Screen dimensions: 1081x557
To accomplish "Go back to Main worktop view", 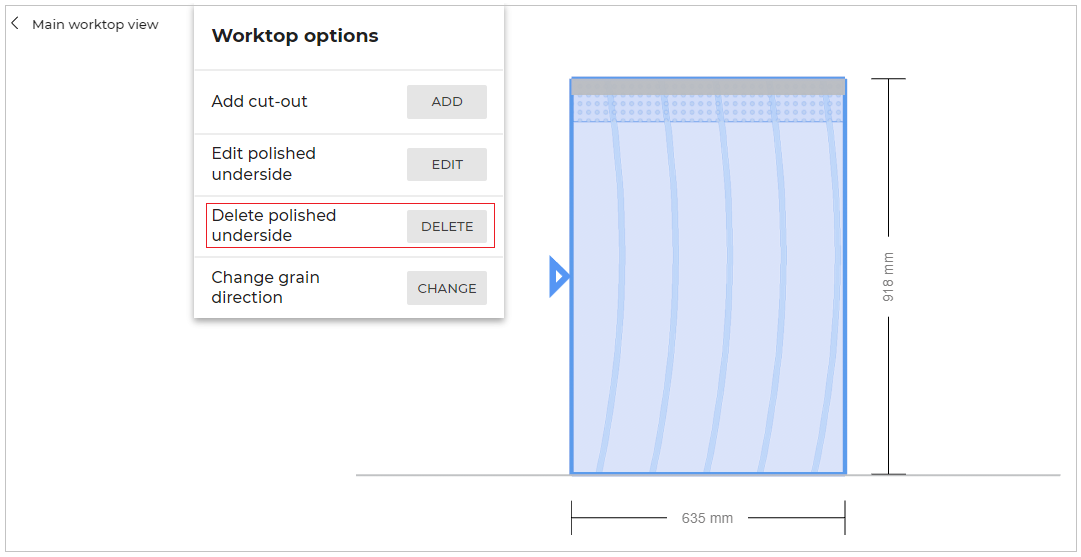I will click(x=95, y=24).
